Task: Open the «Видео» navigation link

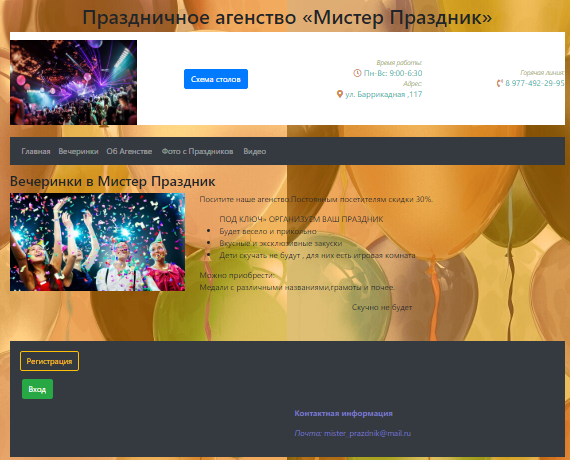Action: click(255, 151)
